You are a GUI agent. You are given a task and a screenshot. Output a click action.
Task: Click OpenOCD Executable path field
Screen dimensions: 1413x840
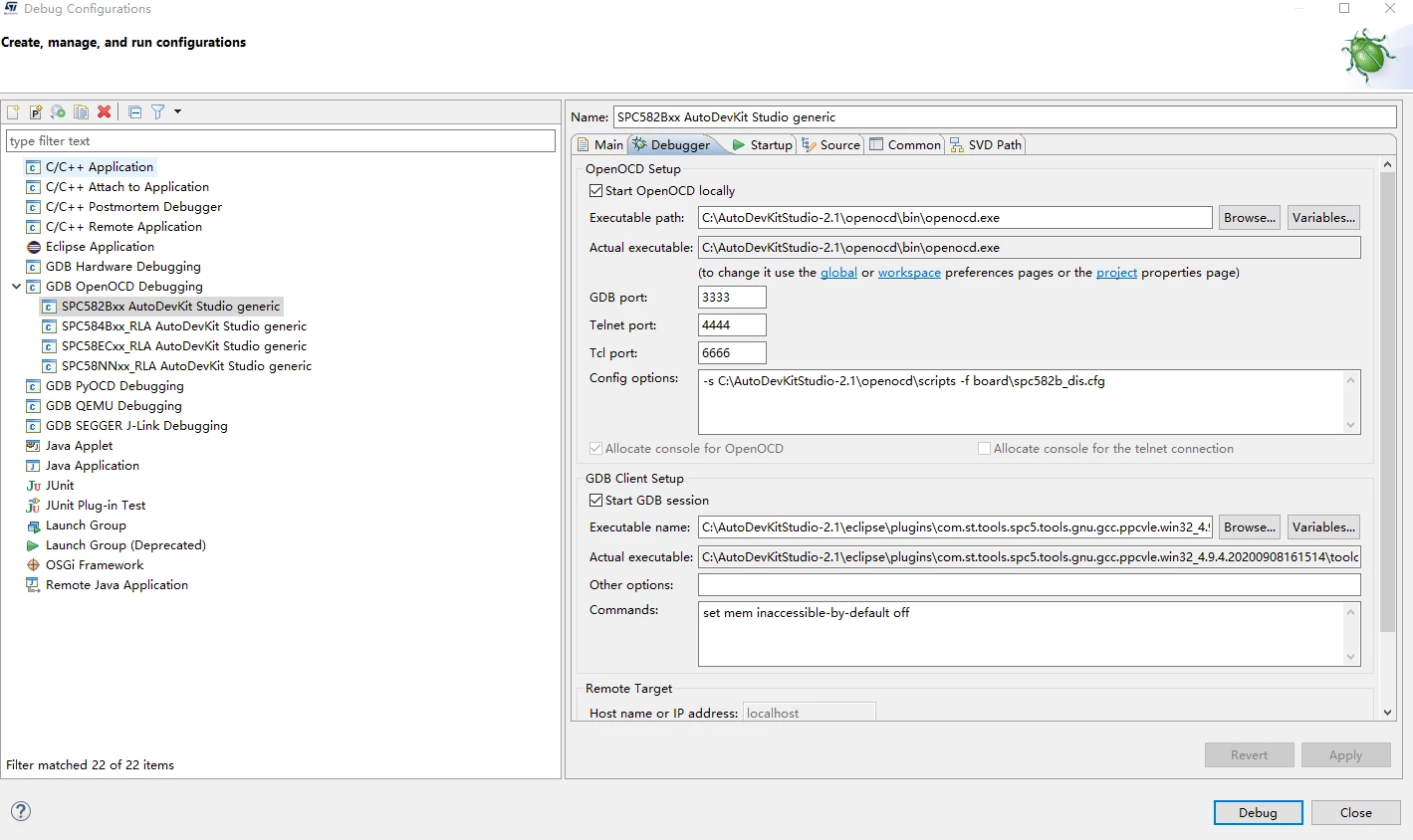(955, 218)
